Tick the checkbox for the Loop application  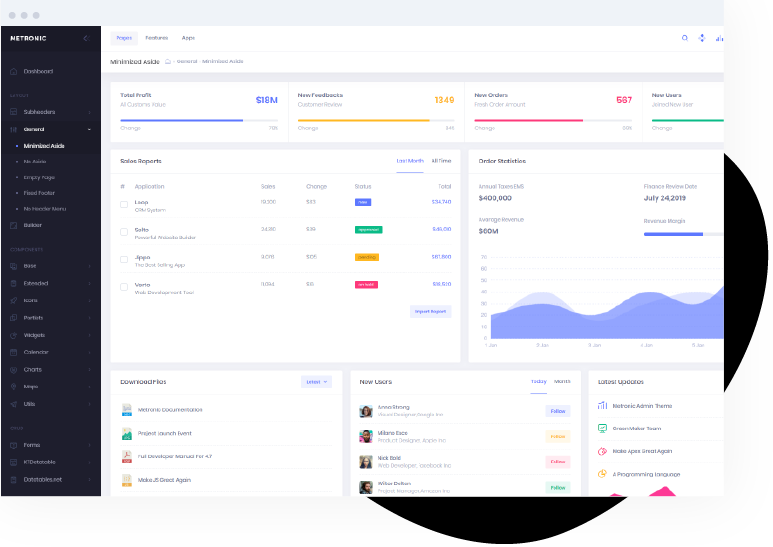(124, 204)
